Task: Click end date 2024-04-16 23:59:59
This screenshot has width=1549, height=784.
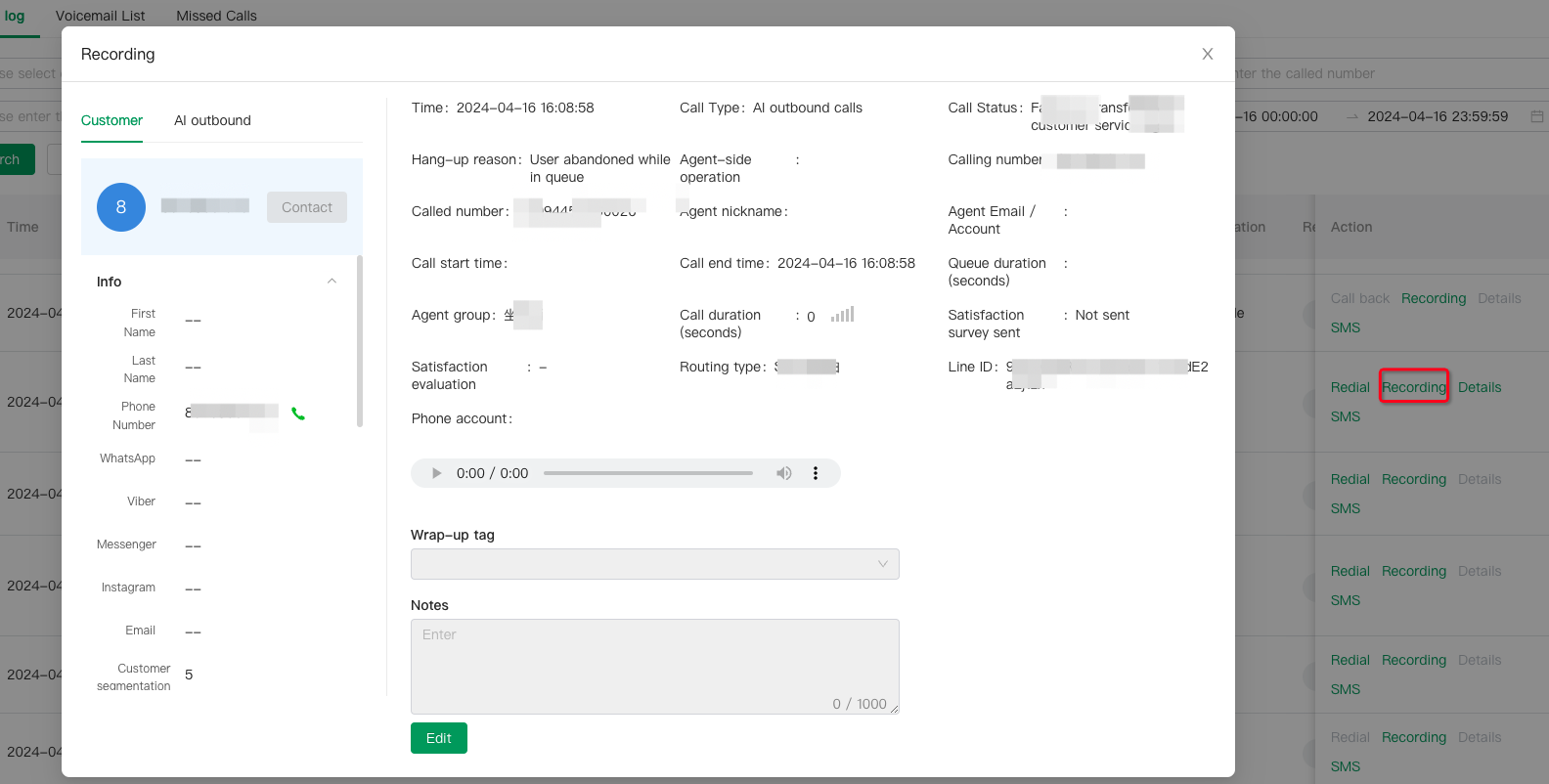Action: 1438,116
